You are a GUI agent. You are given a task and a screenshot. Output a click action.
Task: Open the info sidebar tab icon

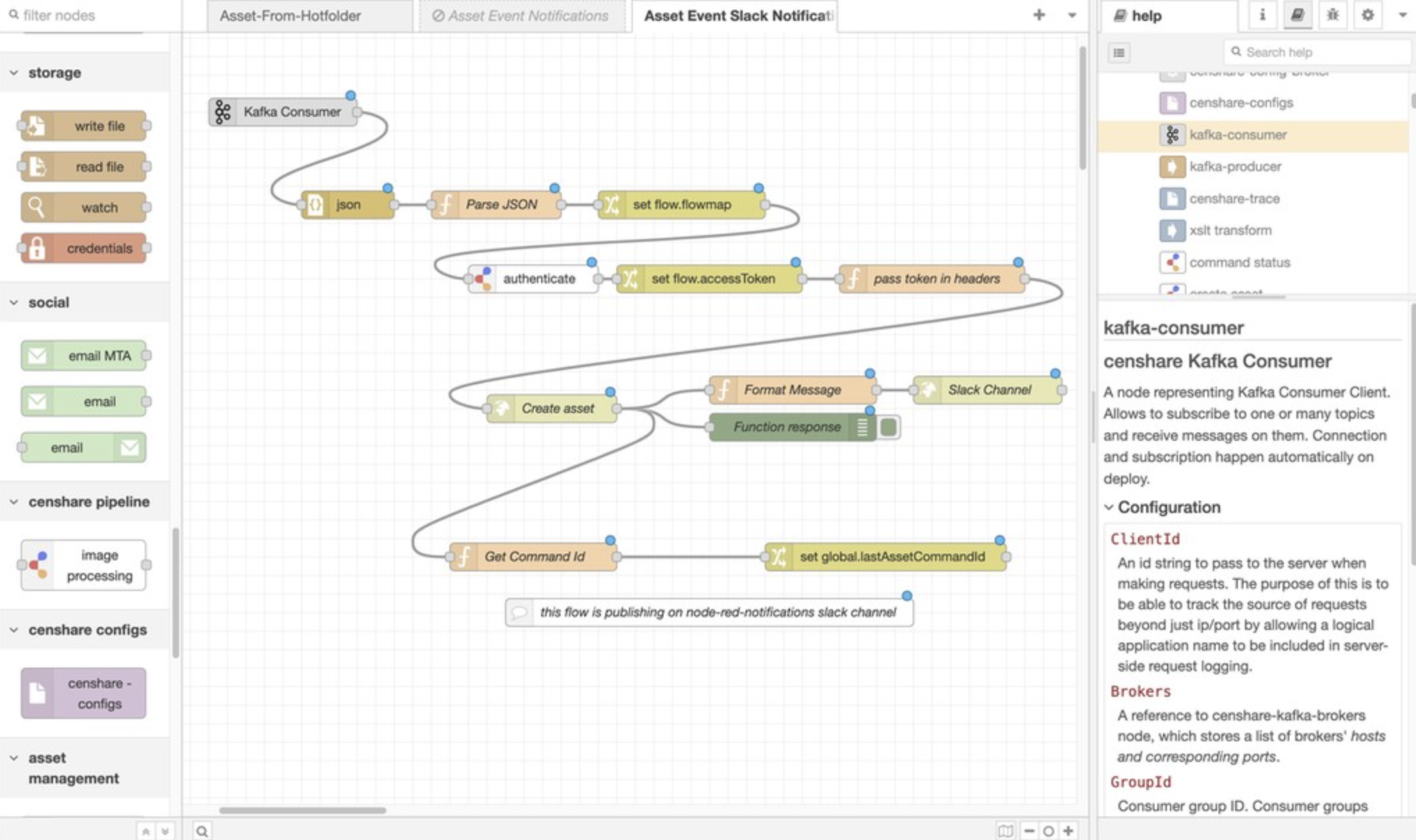point(1262,15)
